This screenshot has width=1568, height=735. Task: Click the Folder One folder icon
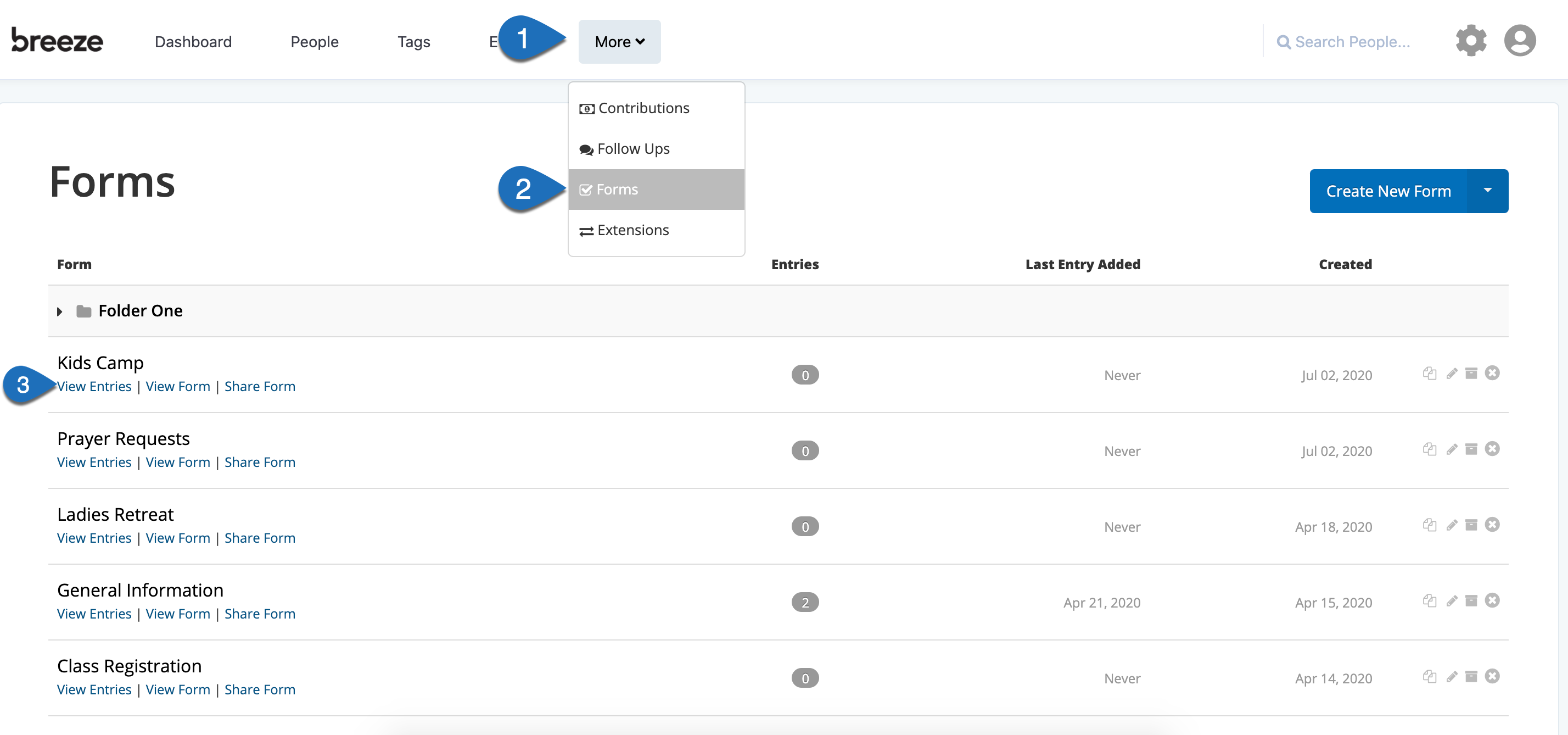pos(84,311)
